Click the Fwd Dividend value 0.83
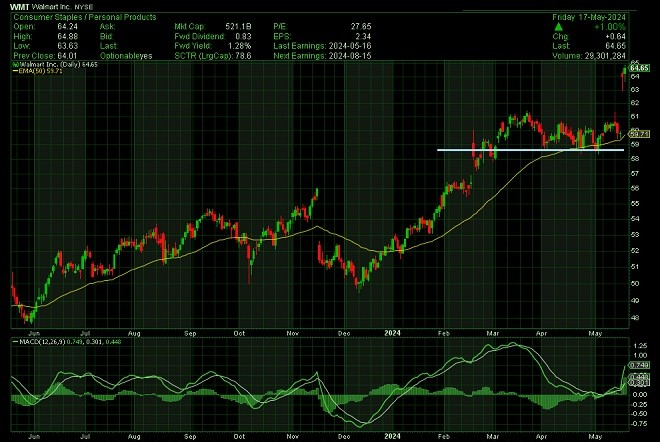This screenshot has height=442, width=660. point(243,36)
